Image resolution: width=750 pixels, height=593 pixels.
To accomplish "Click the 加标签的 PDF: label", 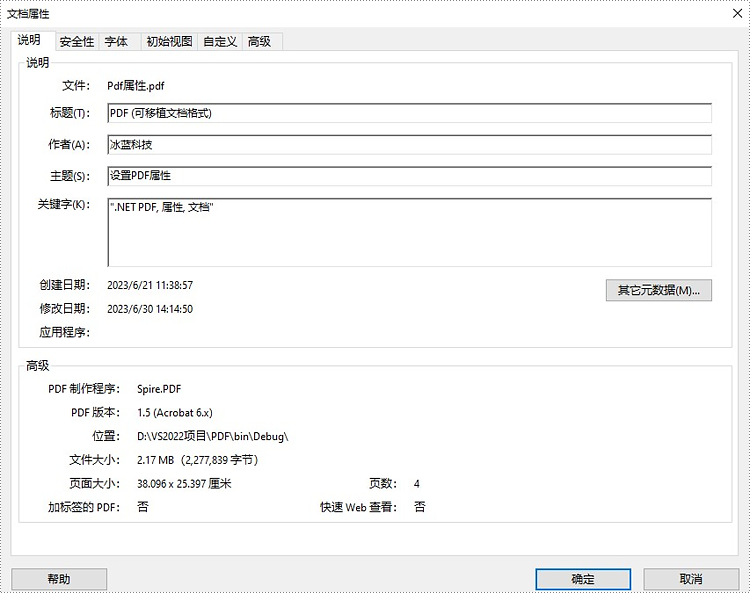I will pyautogui.click(x=84, y=507).
